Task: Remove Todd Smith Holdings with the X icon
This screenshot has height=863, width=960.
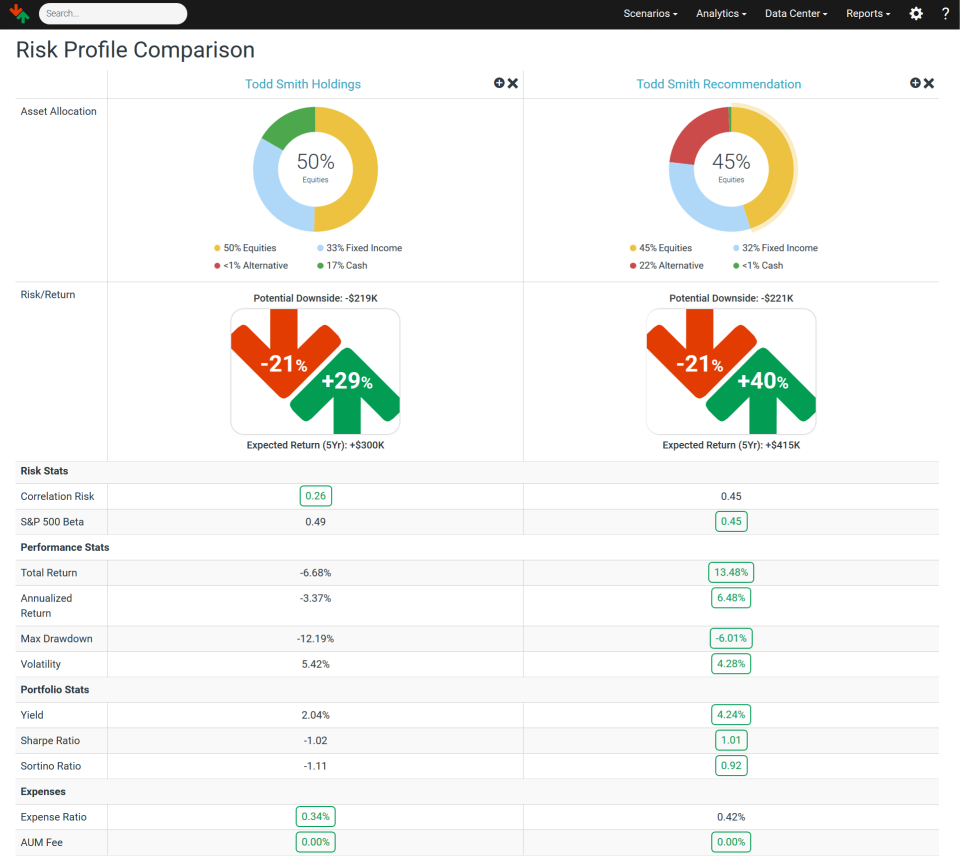Action: pyautogui.click(x=513, y=83)
